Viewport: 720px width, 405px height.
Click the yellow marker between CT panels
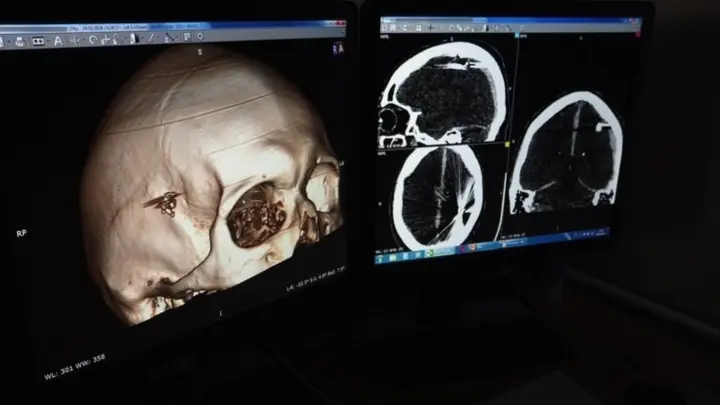[x=507, y=143]
